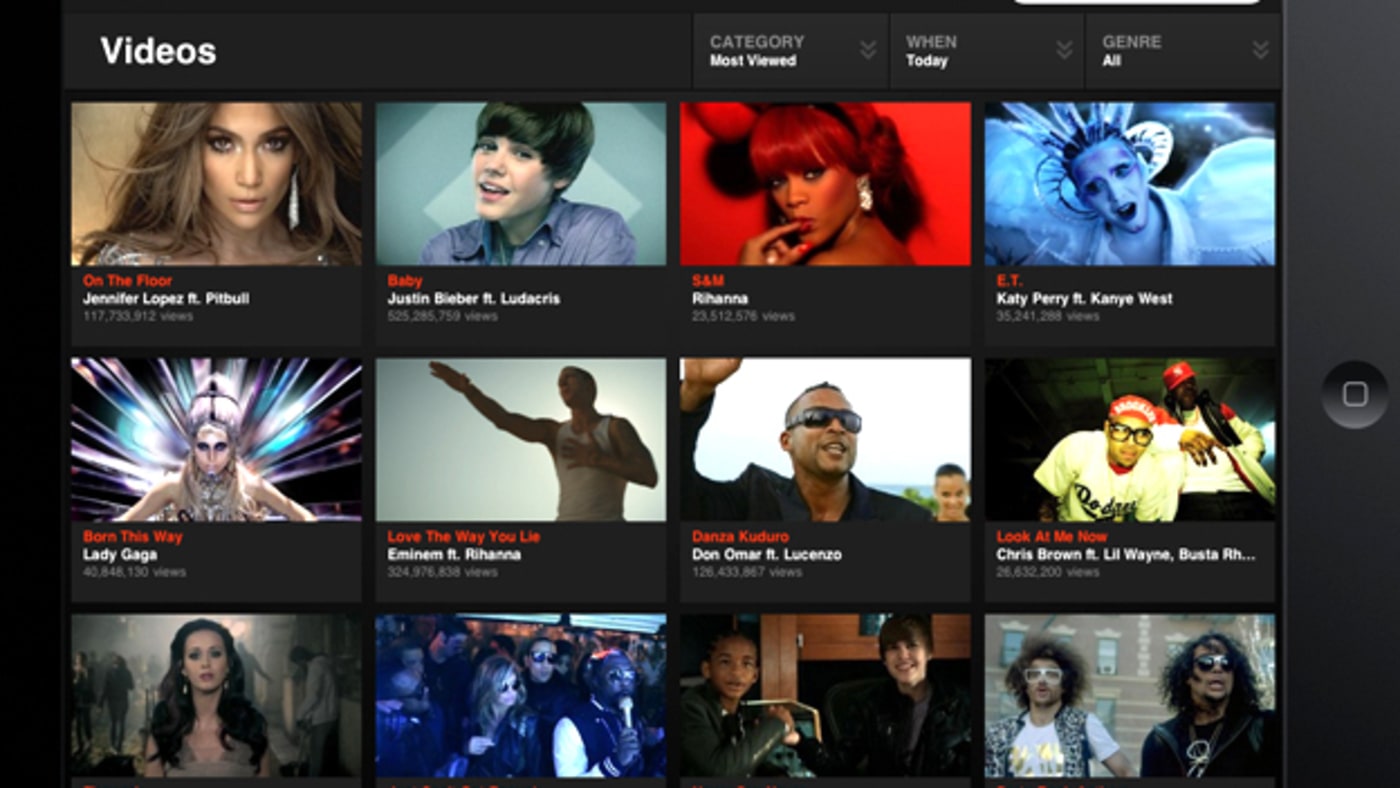Select artist name Lady Gaga
This screenshot has width=1400, height=788.
119,554
